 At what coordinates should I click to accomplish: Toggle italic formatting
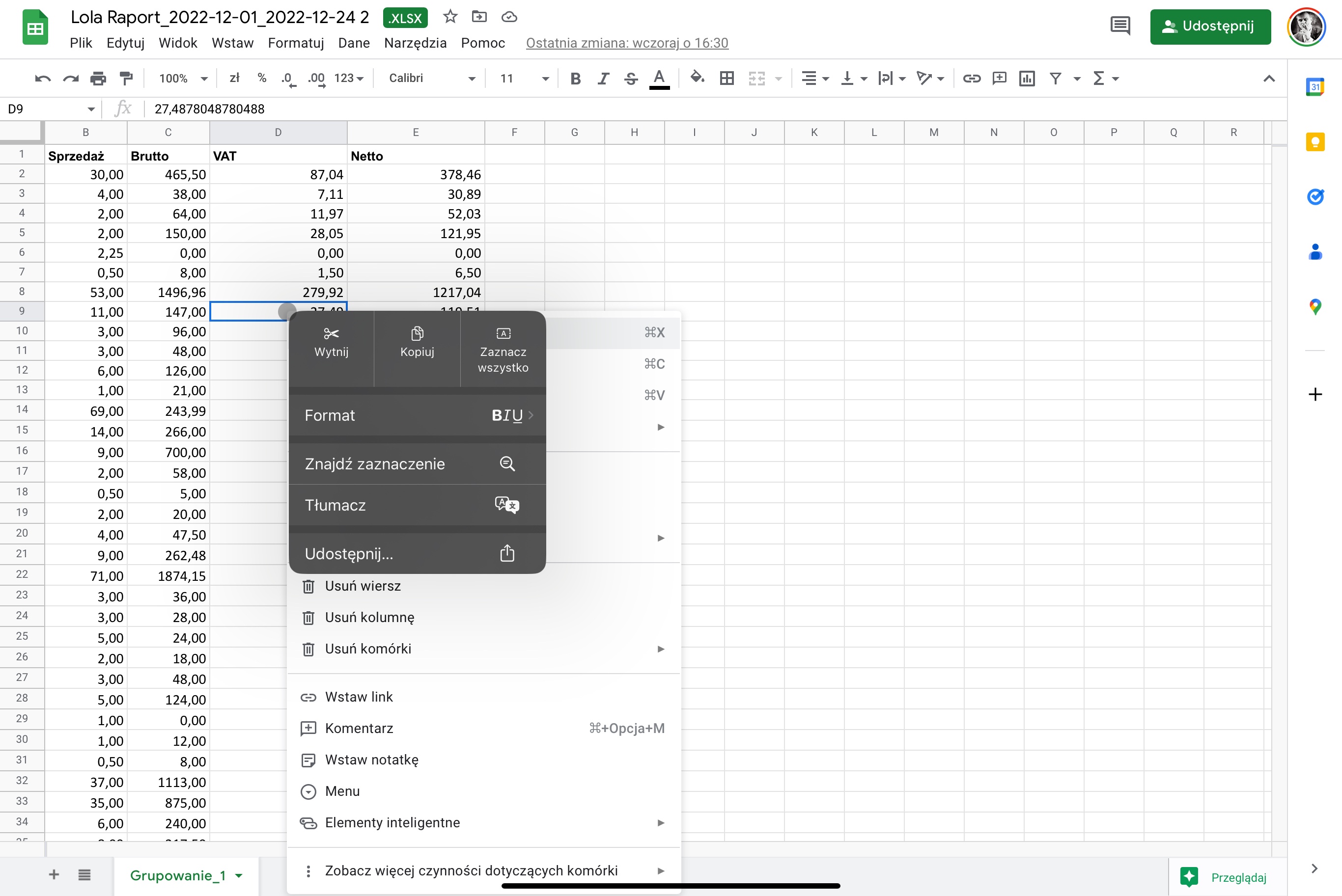pos(603,78)
